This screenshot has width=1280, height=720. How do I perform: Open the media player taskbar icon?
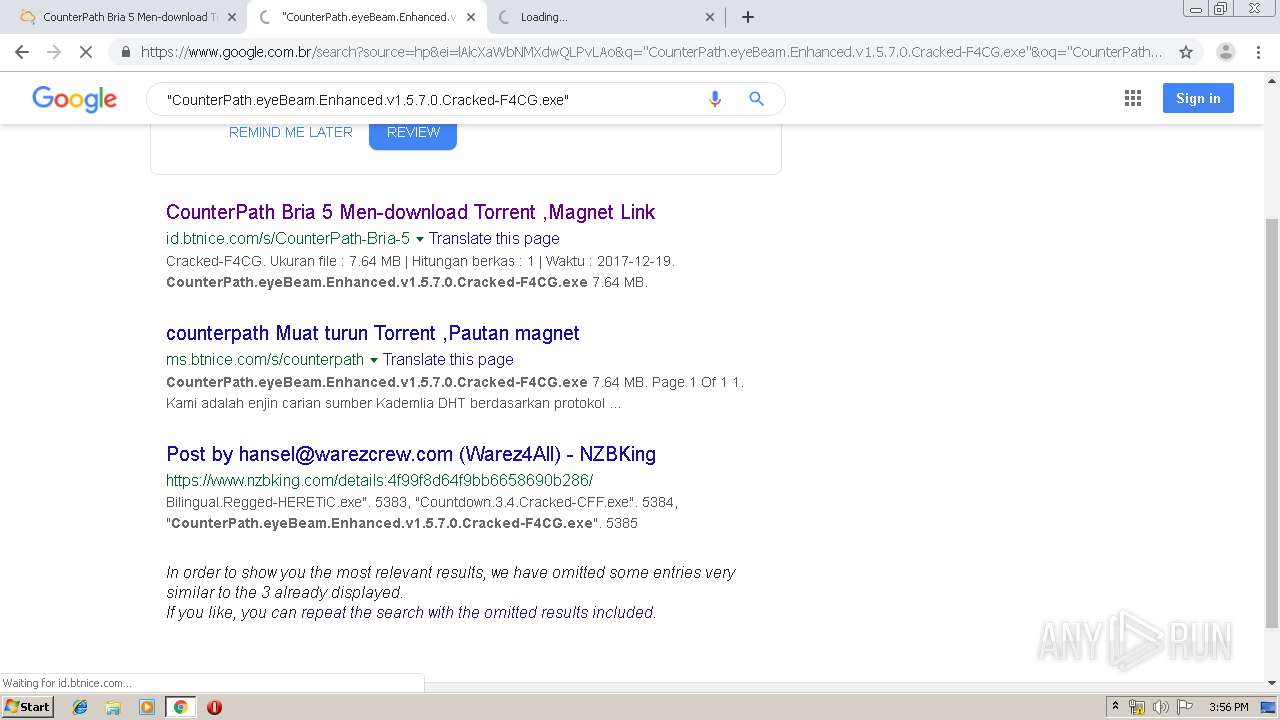(x=147, y=707)
